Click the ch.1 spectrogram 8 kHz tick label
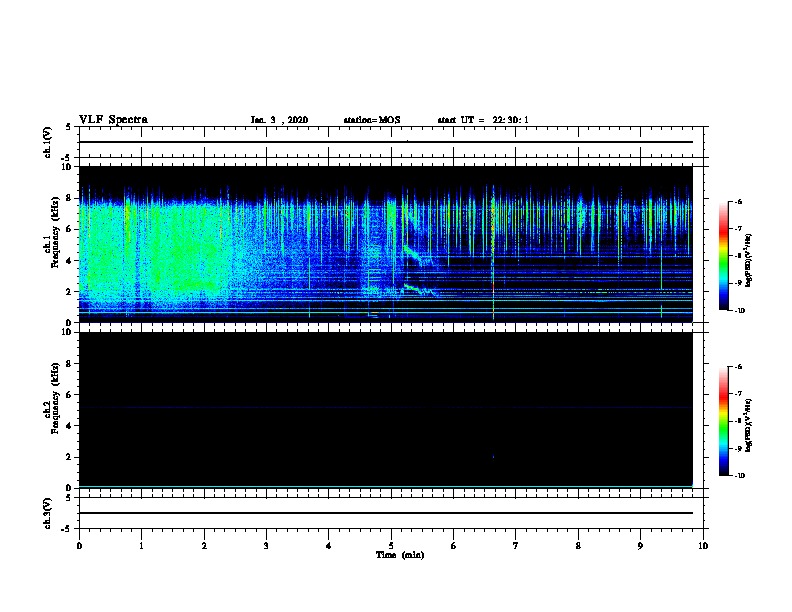The image size is (792, 612). [69, 198]
